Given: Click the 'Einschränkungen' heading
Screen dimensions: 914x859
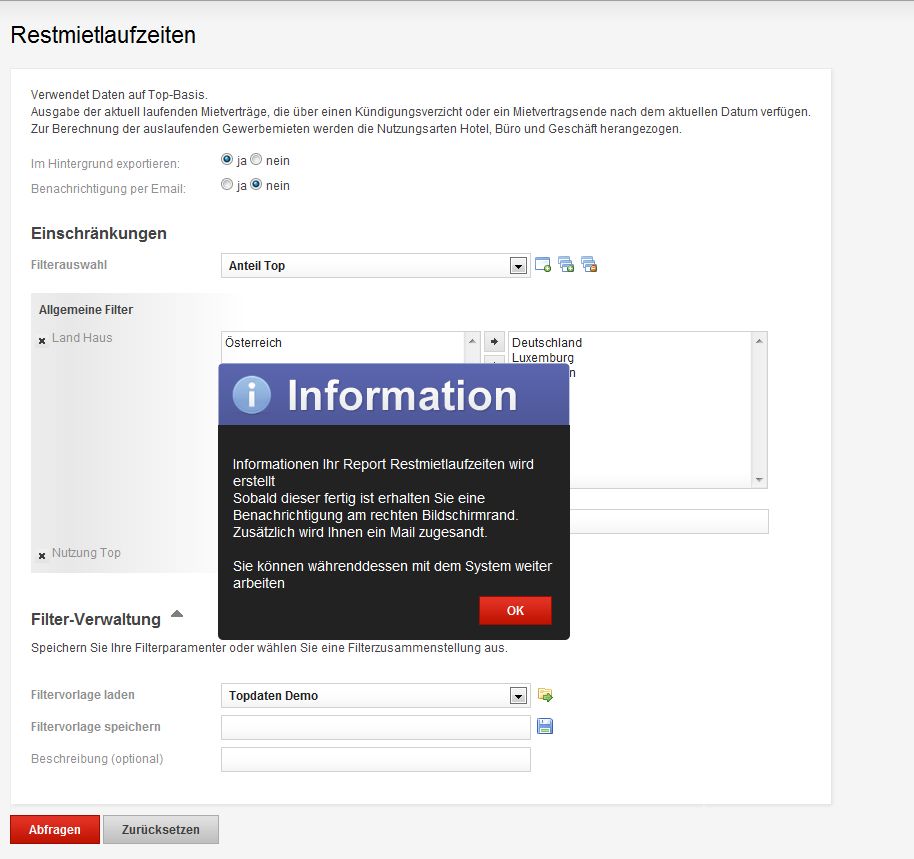Looking at the screenshot, I should click(x=99, y=233).
